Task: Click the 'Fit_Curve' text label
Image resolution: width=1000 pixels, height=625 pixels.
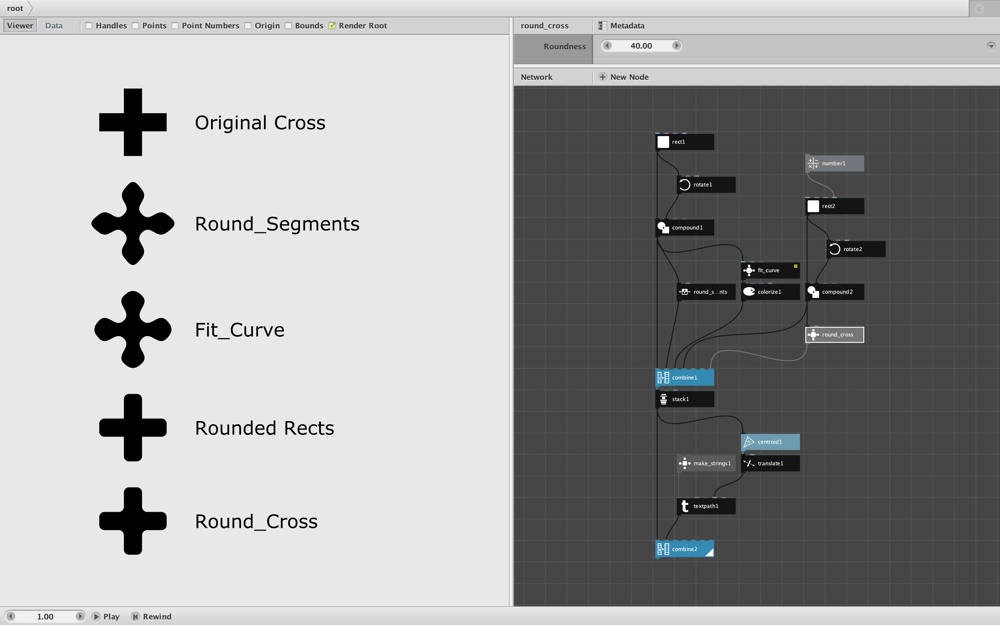Action: point(240,330)
